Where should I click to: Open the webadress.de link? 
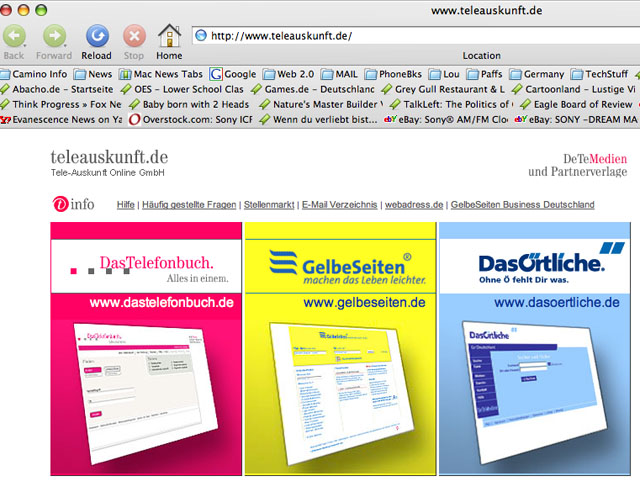tap(414, 205)
